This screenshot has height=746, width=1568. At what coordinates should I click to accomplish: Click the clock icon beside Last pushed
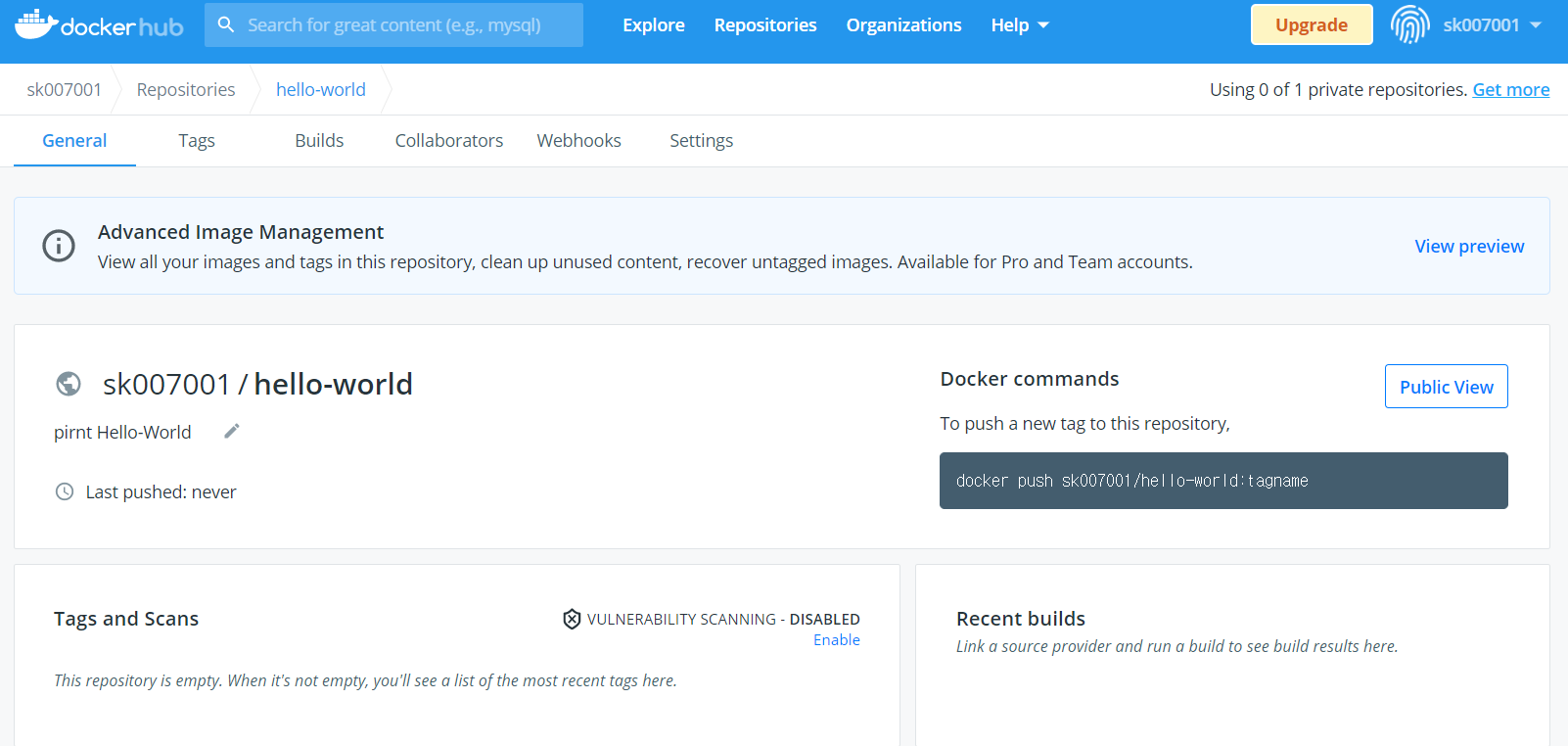click(x=65, y=491)
